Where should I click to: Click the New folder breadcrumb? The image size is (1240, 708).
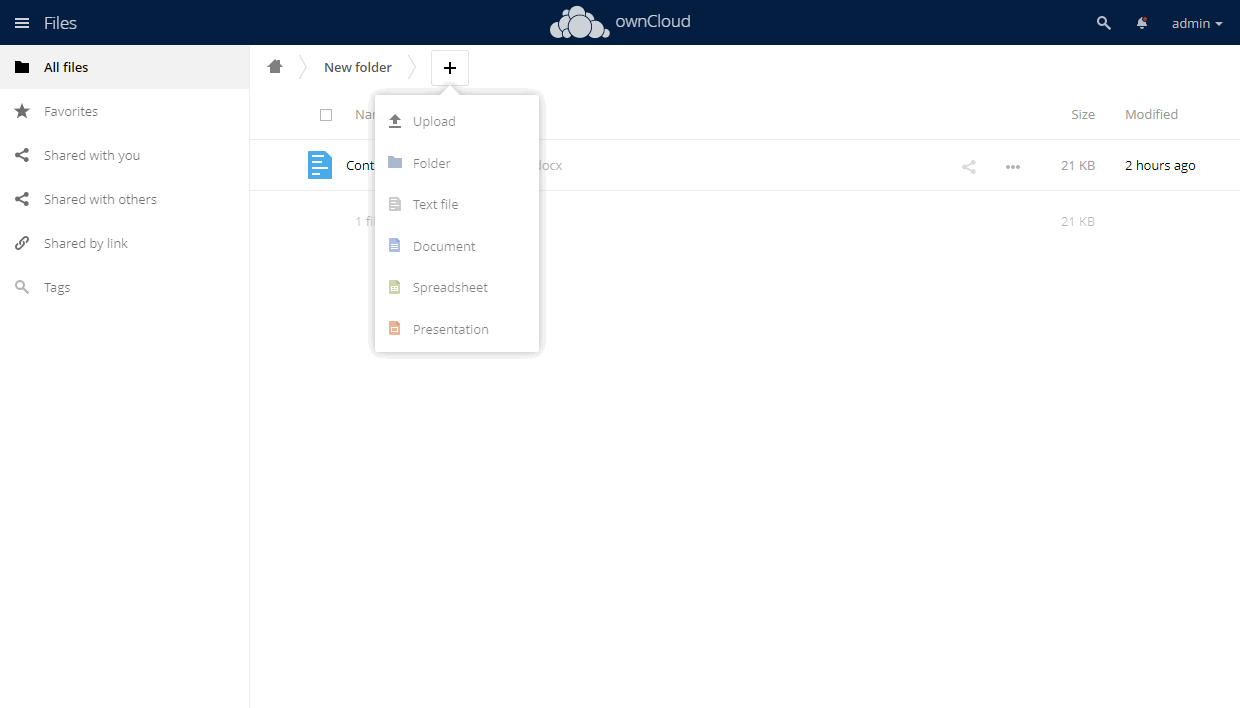[x=358, y=67]
